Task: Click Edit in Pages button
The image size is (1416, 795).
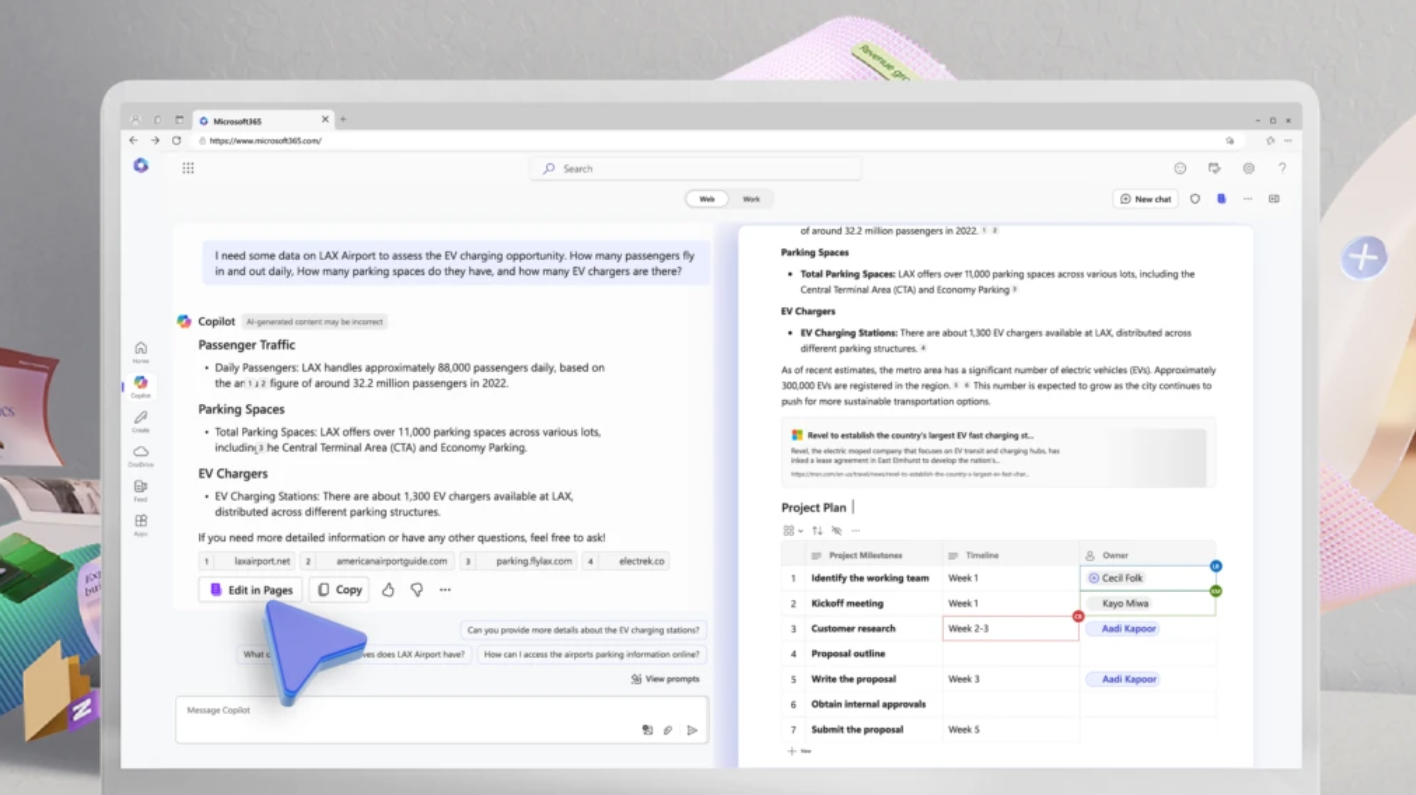Action: [x=251, y=590]
